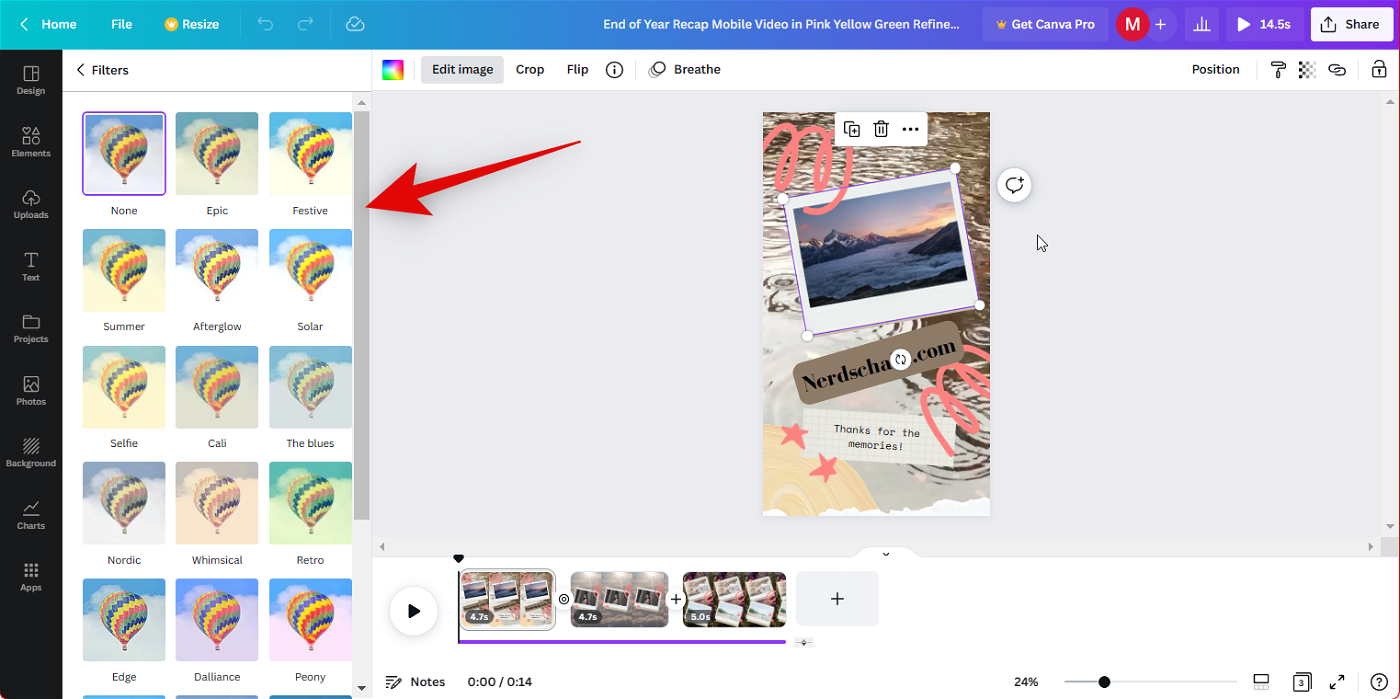The width and height of the screenshot is (1400, 699).
Task: Open the File menu
Action: (x=121, y=24)
